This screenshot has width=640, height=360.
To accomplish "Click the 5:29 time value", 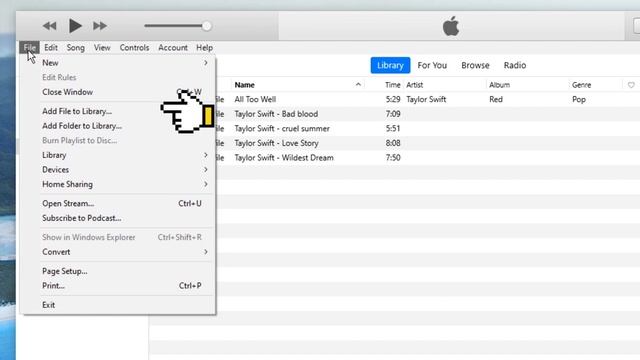I will point(393,99).
